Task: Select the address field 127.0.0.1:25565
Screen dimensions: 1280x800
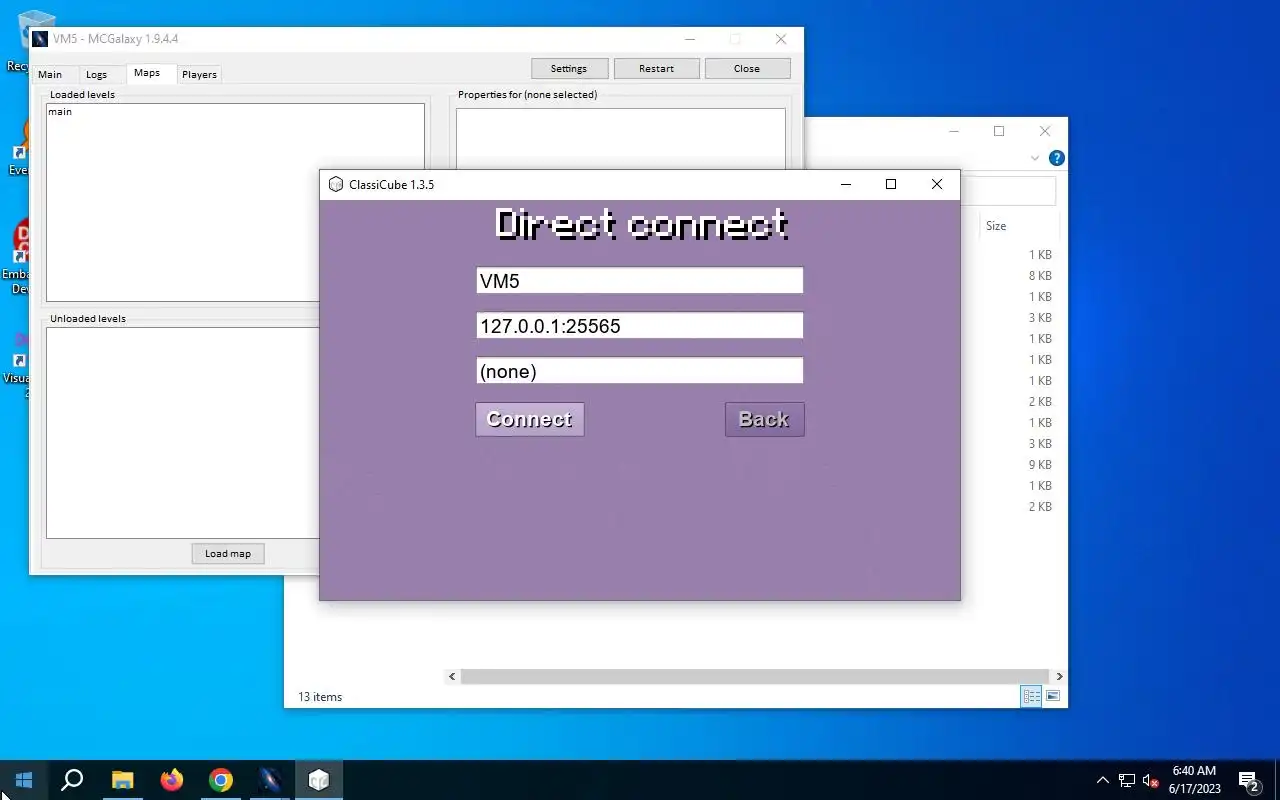Action: [639, 325]
